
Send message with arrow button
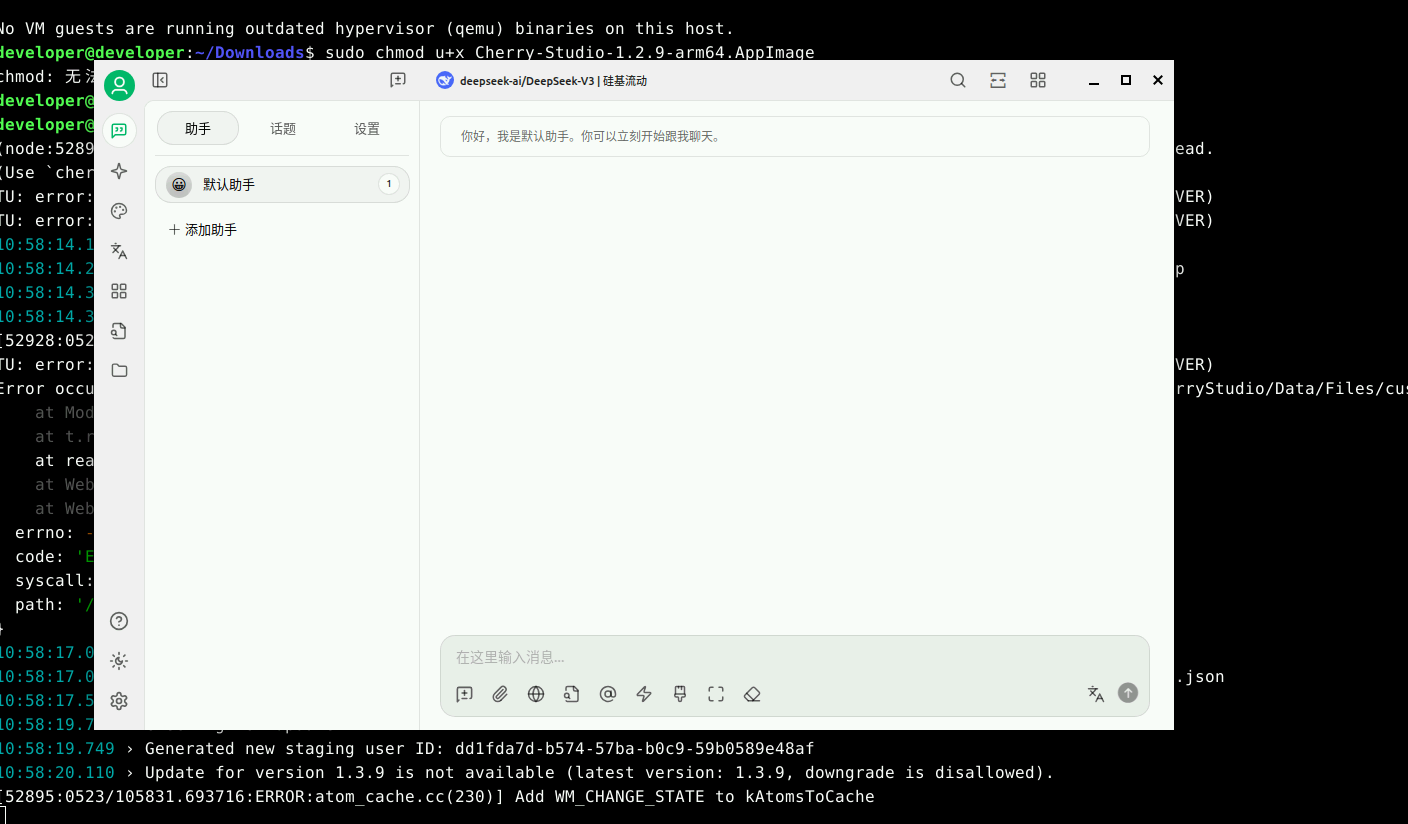click(x=1128, y=693)
